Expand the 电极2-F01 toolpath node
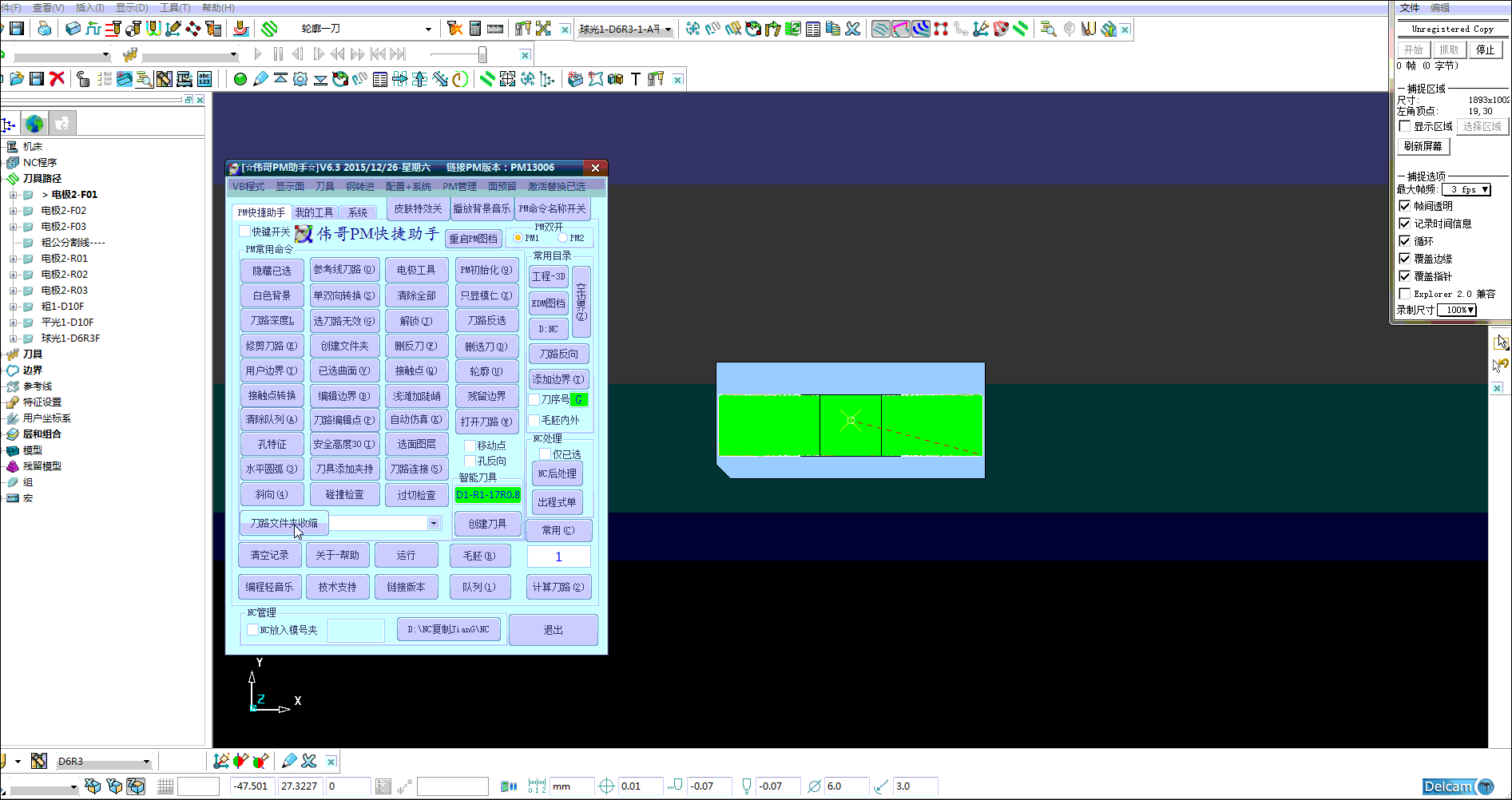1512x800 pixels. 13,195
